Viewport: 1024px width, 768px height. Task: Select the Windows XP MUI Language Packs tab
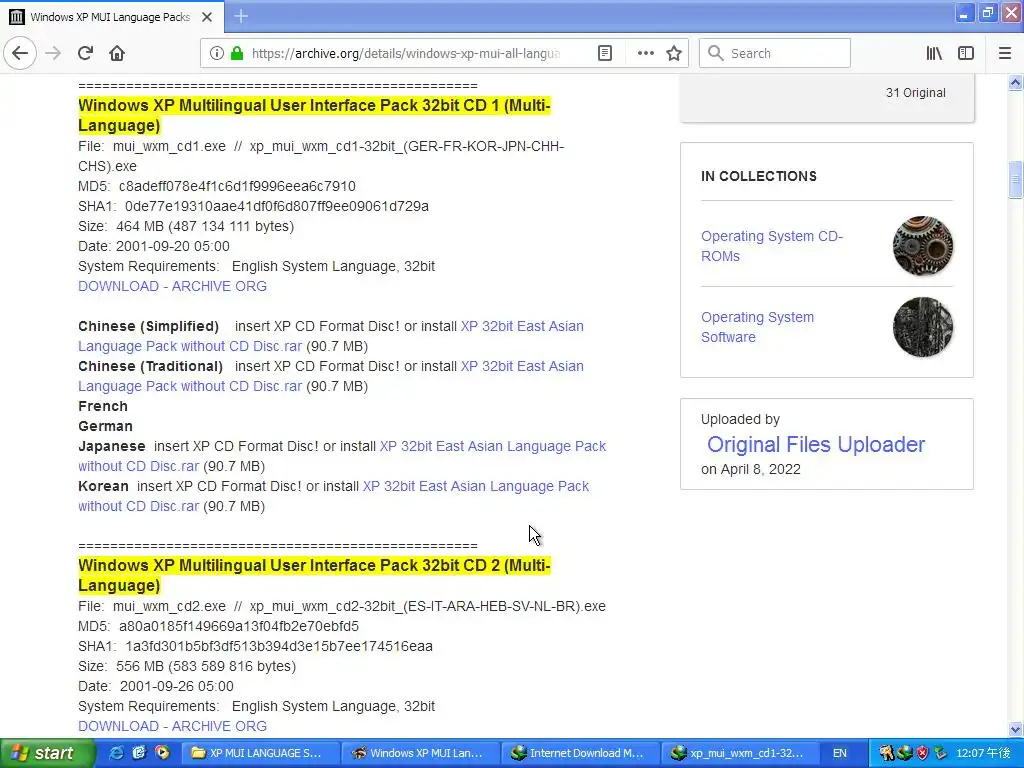110,17
